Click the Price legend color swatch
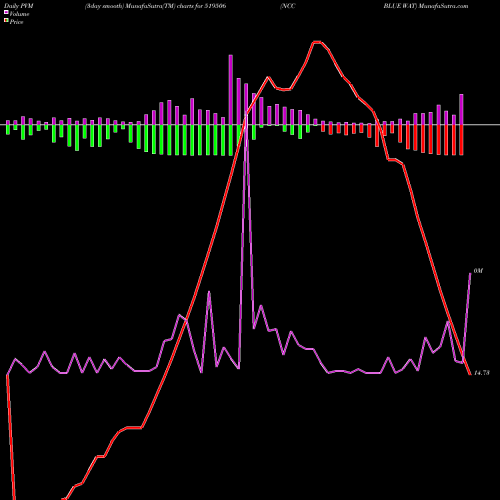The image size is (500, 500). pyautogui.click(x=6, y=21)
